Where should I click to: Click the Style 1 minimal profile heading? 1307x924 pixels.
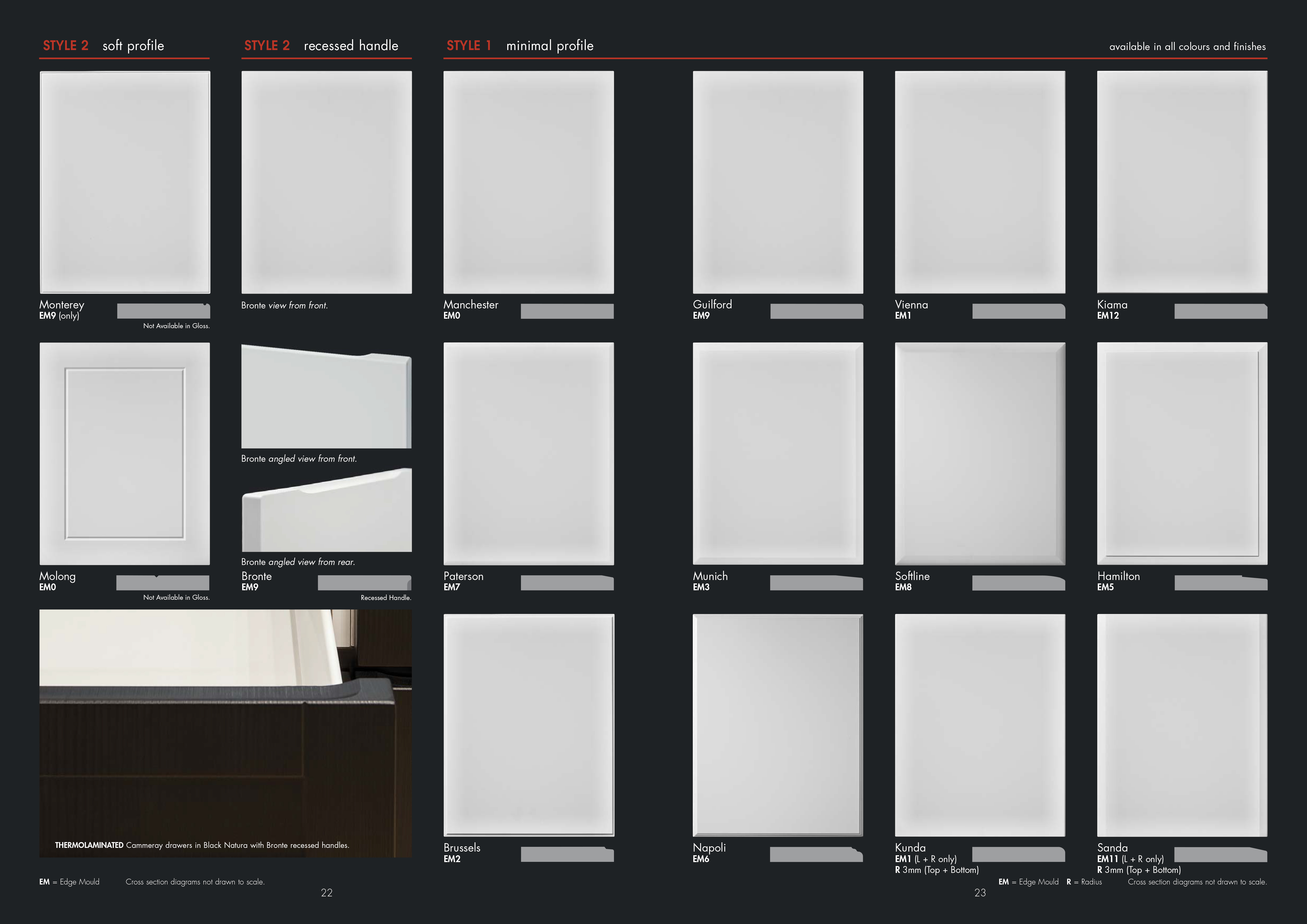pyautogui.click(x=520, y=46)
